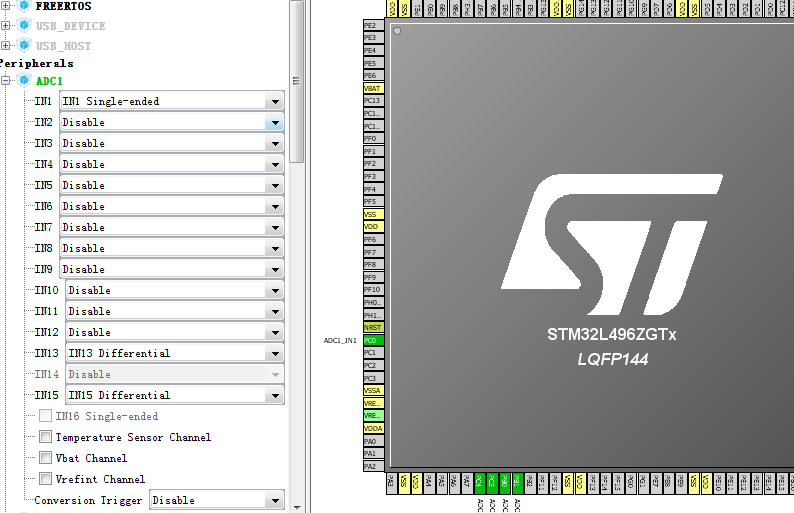
Task: Select the green PB0 pin at the chip bottom
Action: [x=504, y=484]
